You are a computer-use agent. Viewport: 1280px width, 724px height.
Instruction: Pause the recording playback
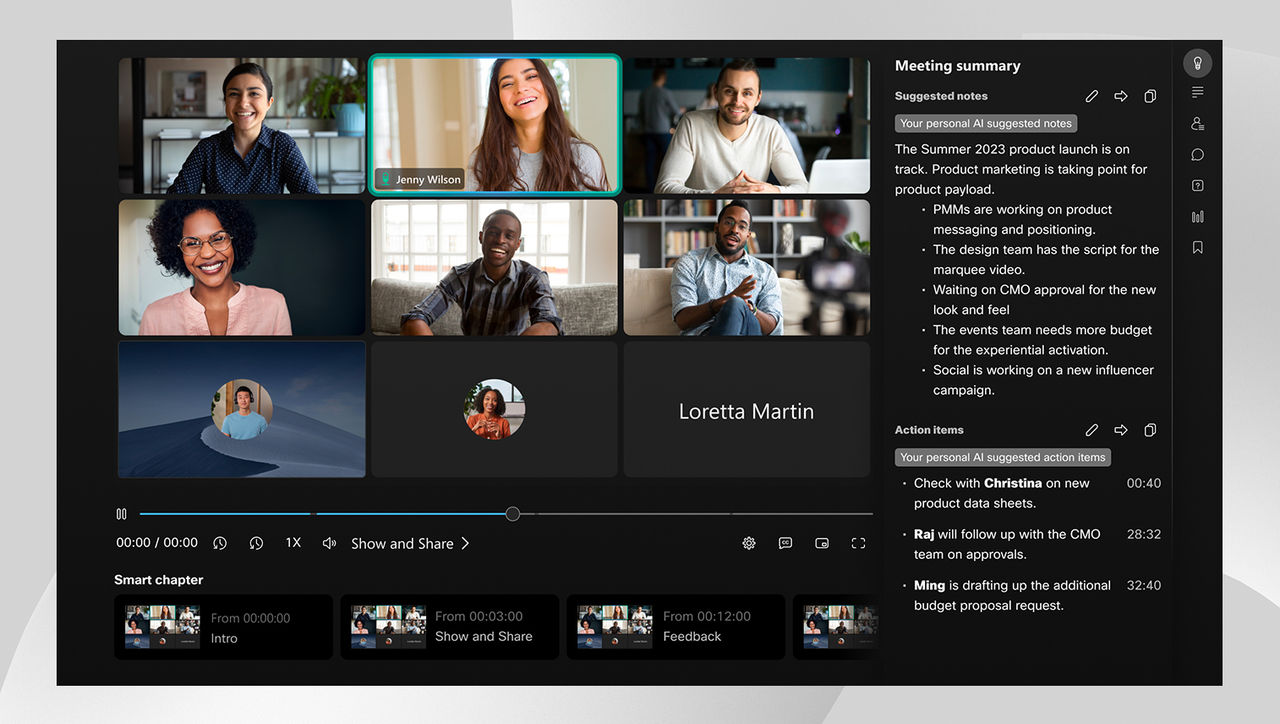point(121,514)
